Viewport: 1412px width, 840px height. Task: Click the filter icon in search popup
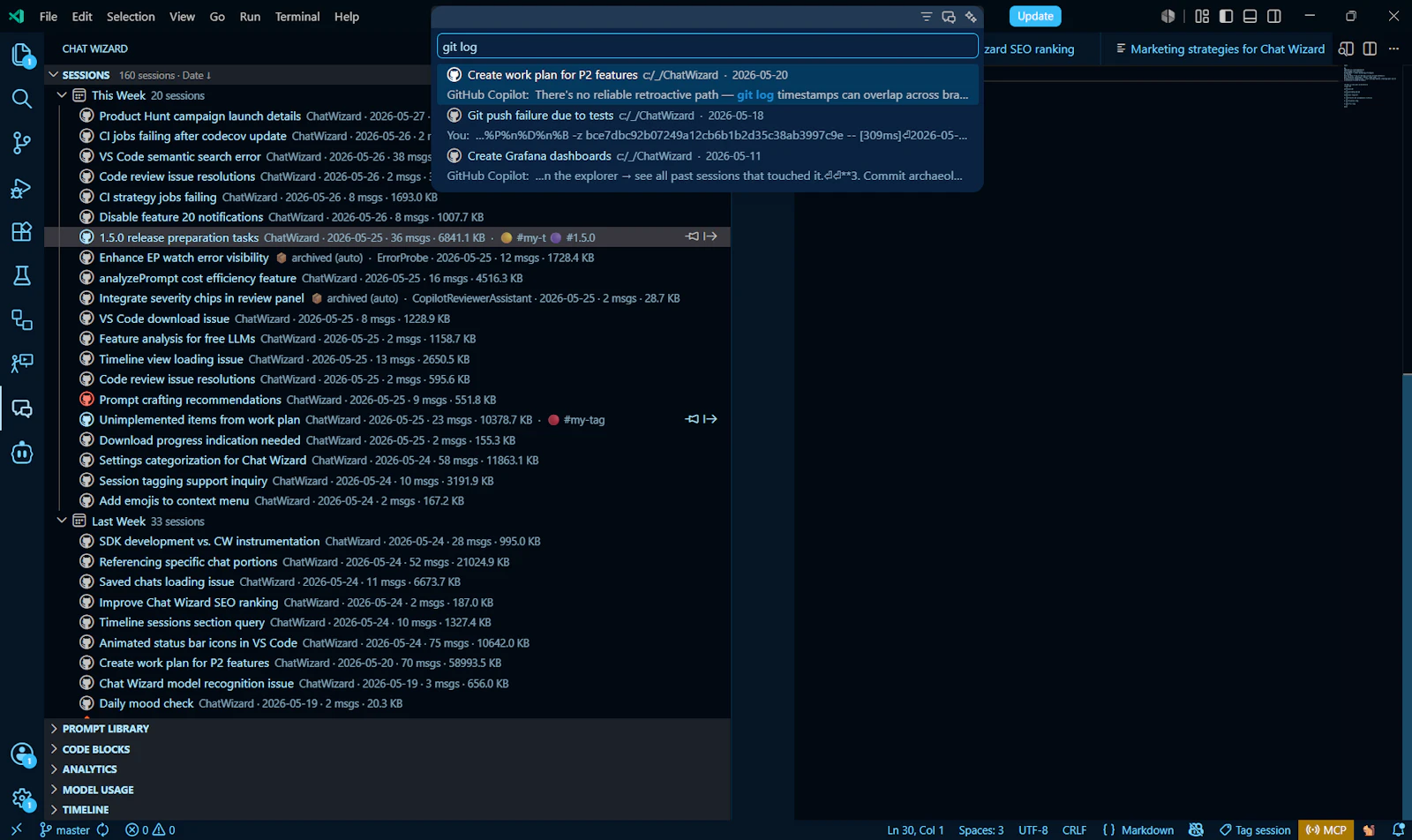pos(926,17)
